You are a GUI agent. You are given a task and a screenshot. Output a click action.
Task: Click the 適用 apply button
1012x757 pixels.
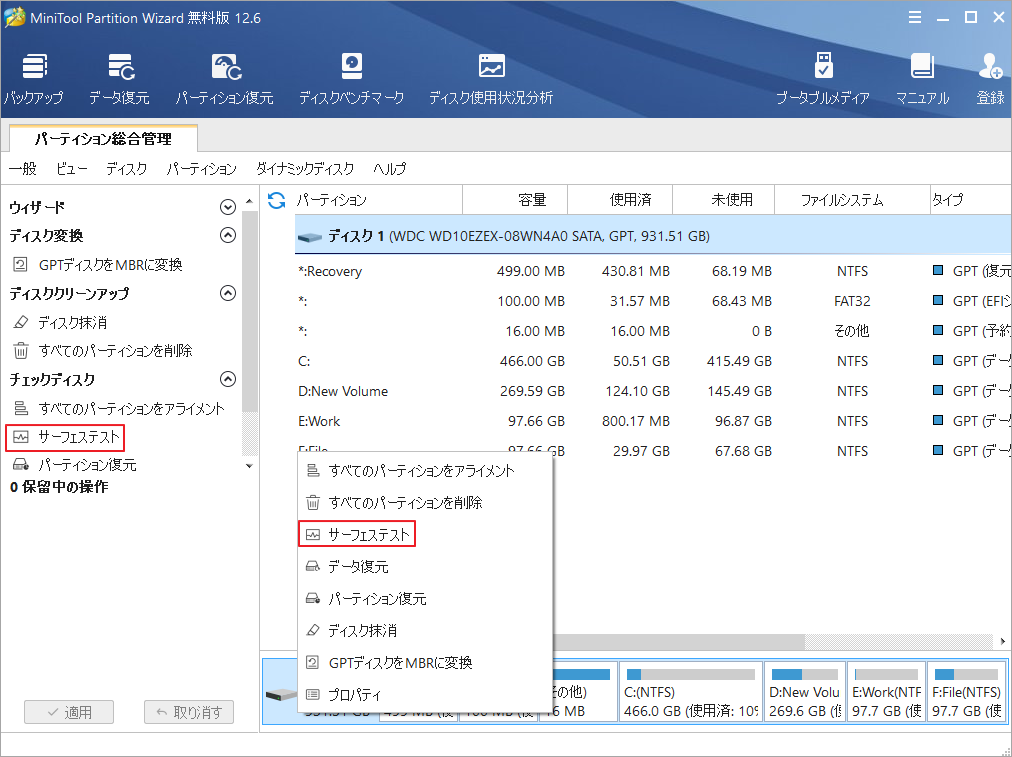69,712
